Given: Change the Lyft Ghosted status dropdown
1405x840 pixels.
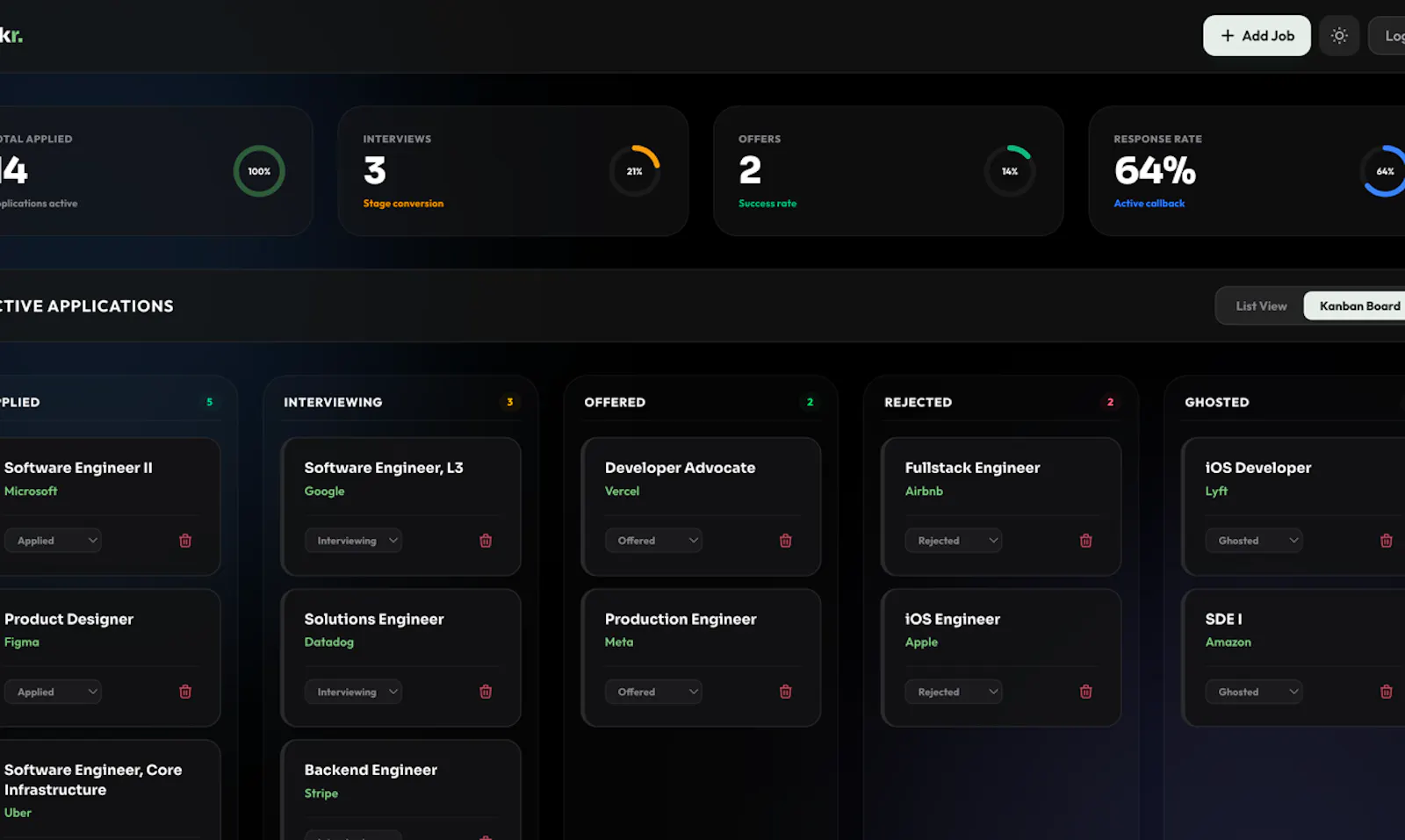Looking at the screenshot, I should point(1254,541).
